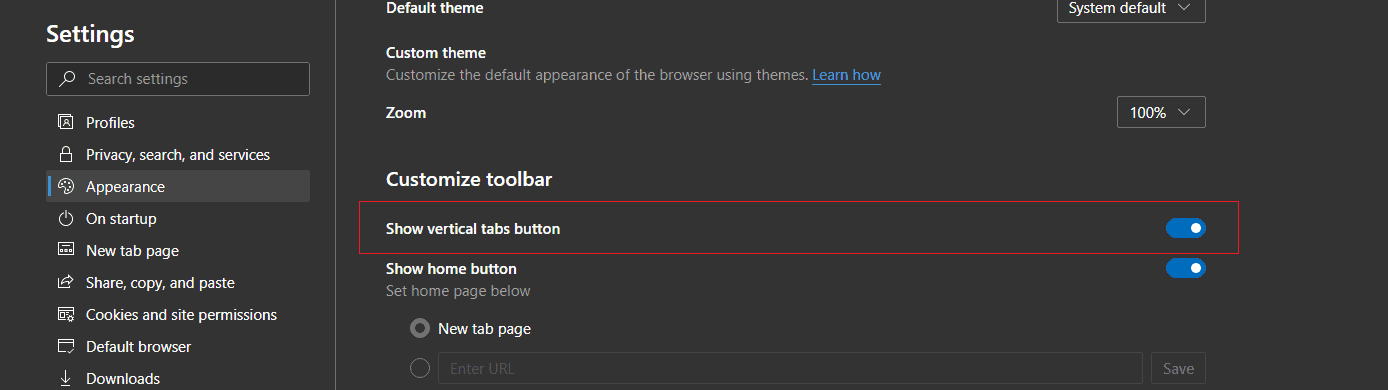This screenshot has height=390, width=1388.
Task: Select the Enter URL radio button
Action: point(420,368)
